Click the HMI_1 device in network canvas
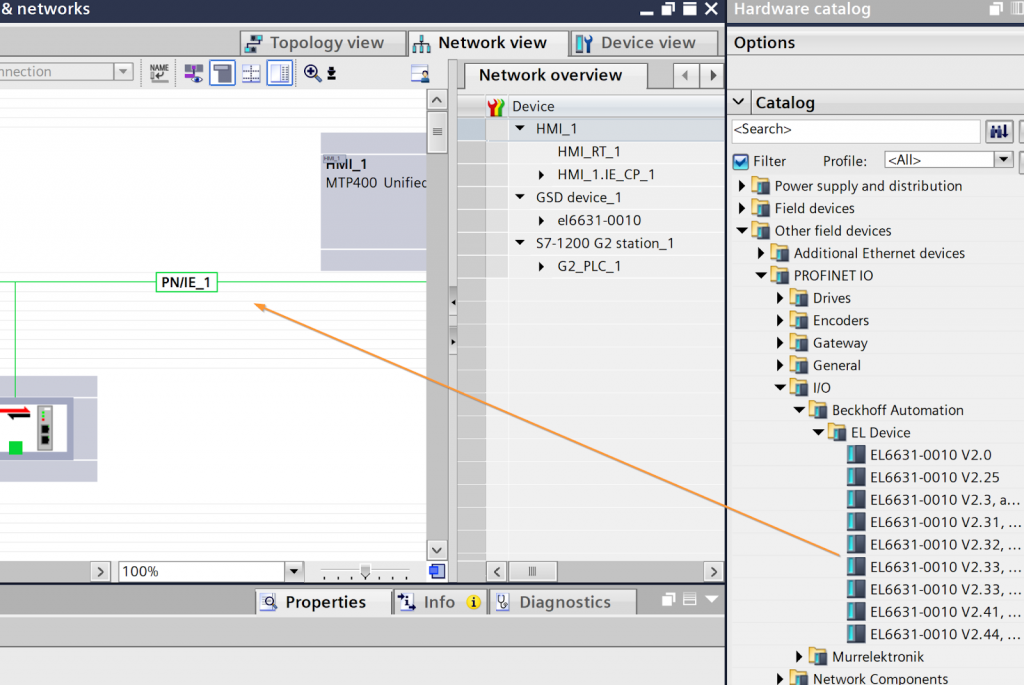 pos(373,200)
